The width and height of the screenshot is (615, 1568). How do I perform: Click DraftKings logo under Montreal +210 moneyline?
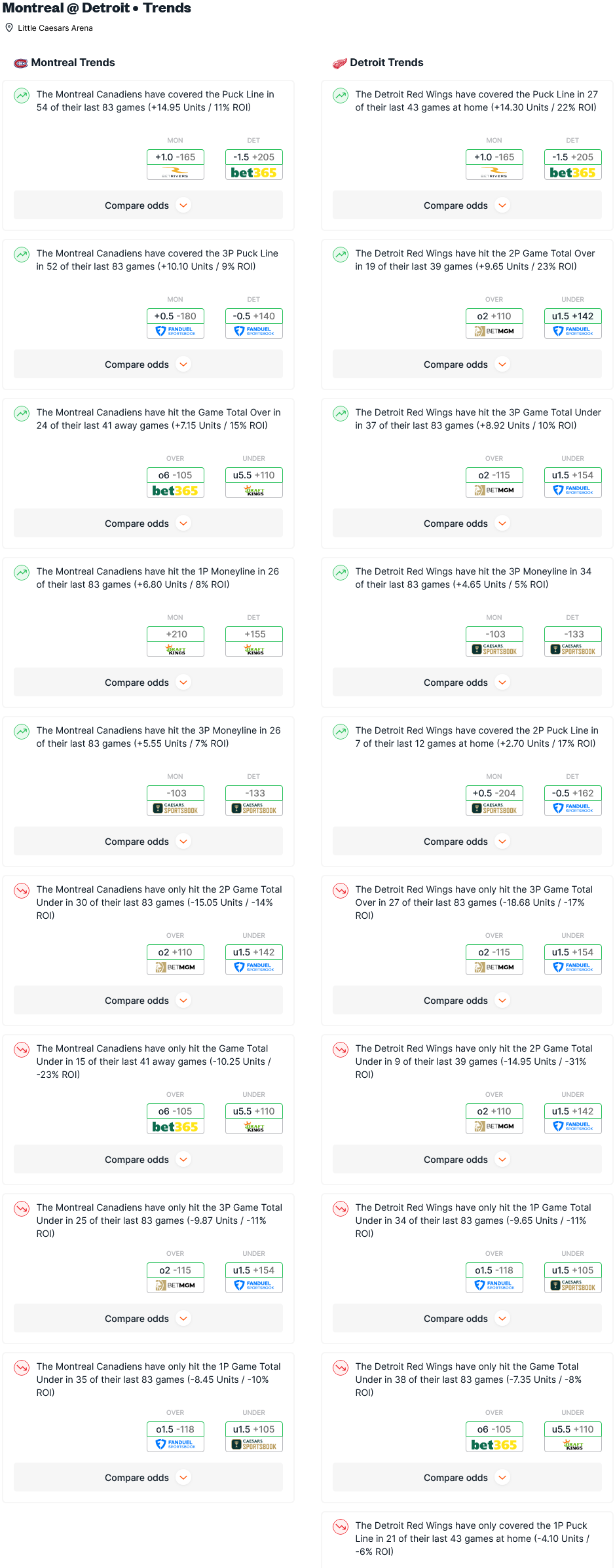pyautogui.click(x=175, y=649)
